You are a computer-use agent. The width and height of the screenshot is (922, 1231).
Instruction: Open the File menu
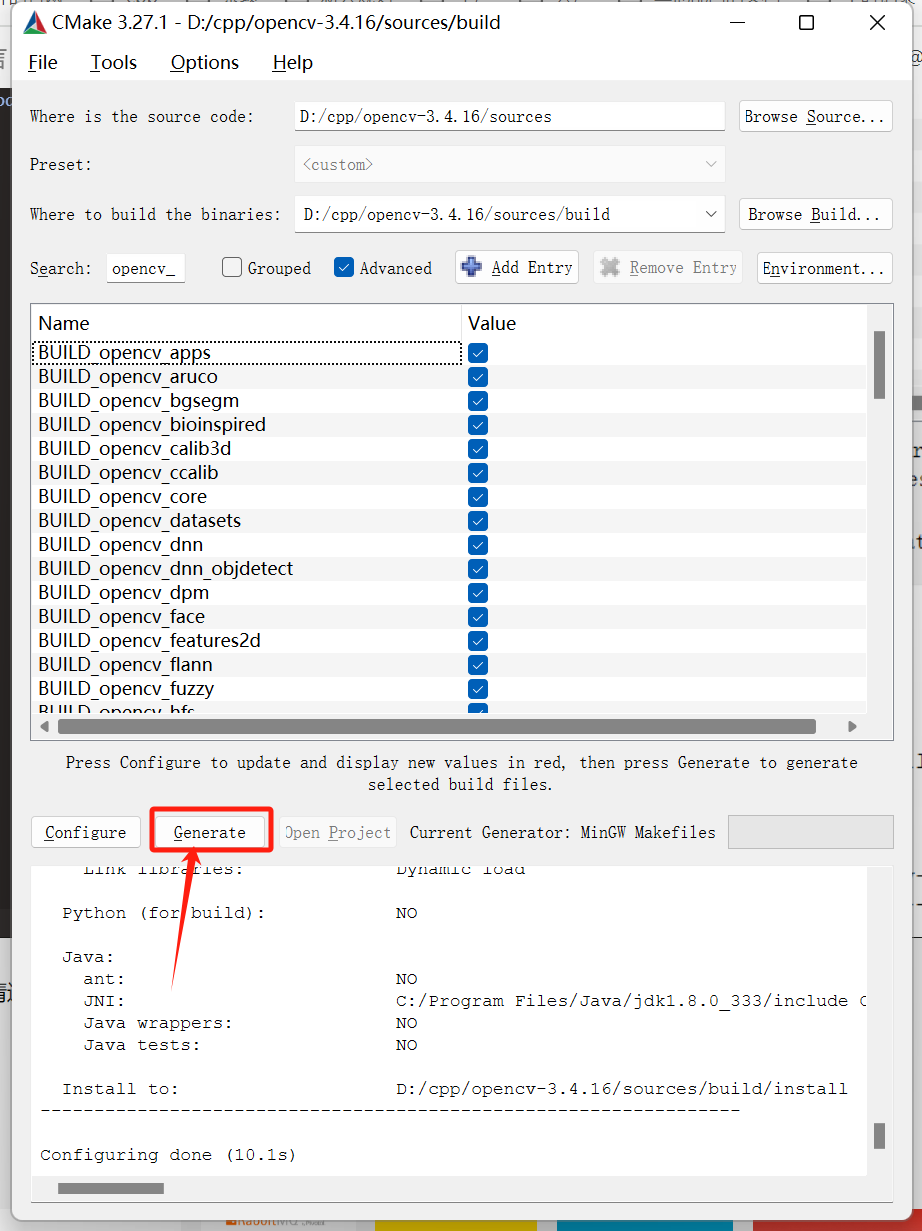pyautogui.click(x=43, y=62)
